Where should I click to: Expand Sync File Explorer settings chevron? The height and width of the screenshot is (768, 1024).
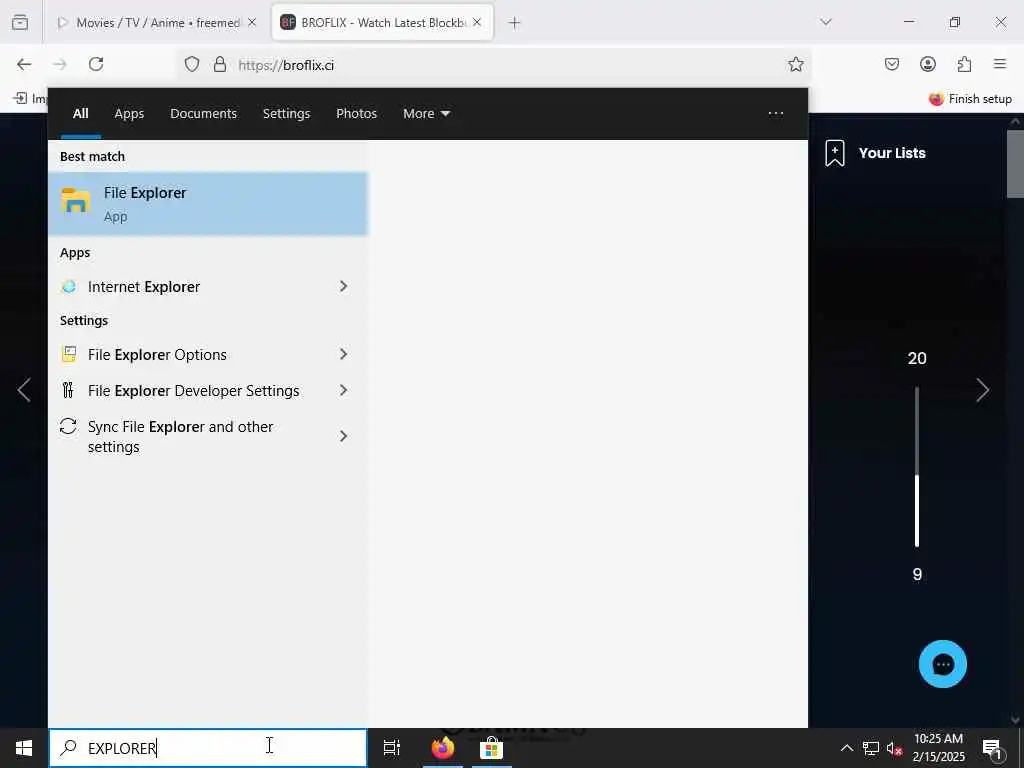coord(344,436)
